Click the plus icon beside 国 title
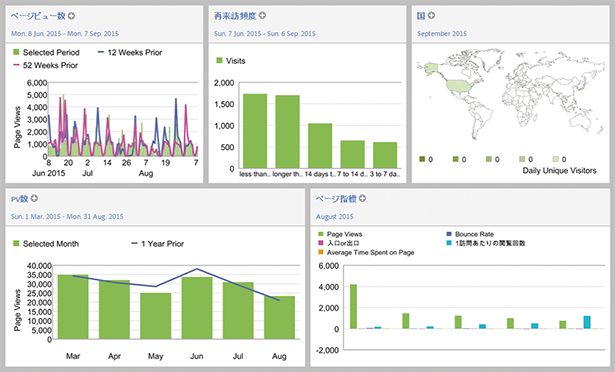Image resolution: width=615 pixels, height=372 pixels. point(431,15)
